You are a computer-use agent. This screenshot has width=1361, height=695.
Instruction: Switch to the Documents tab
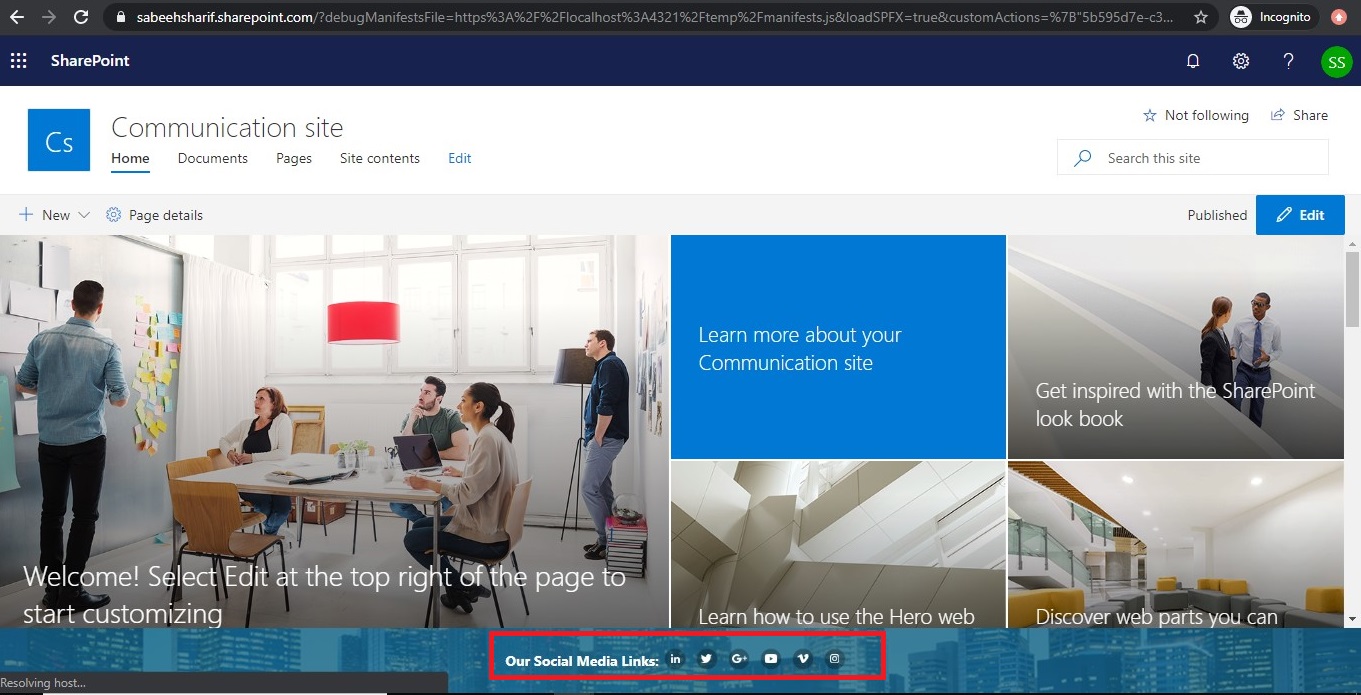coord(212,158)
